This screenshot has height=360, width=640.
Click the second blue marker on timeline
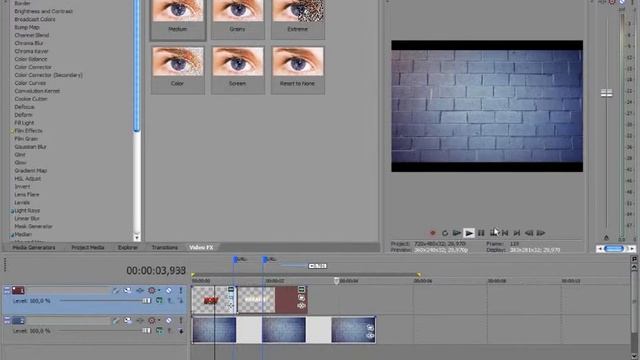tap(265, 259)
